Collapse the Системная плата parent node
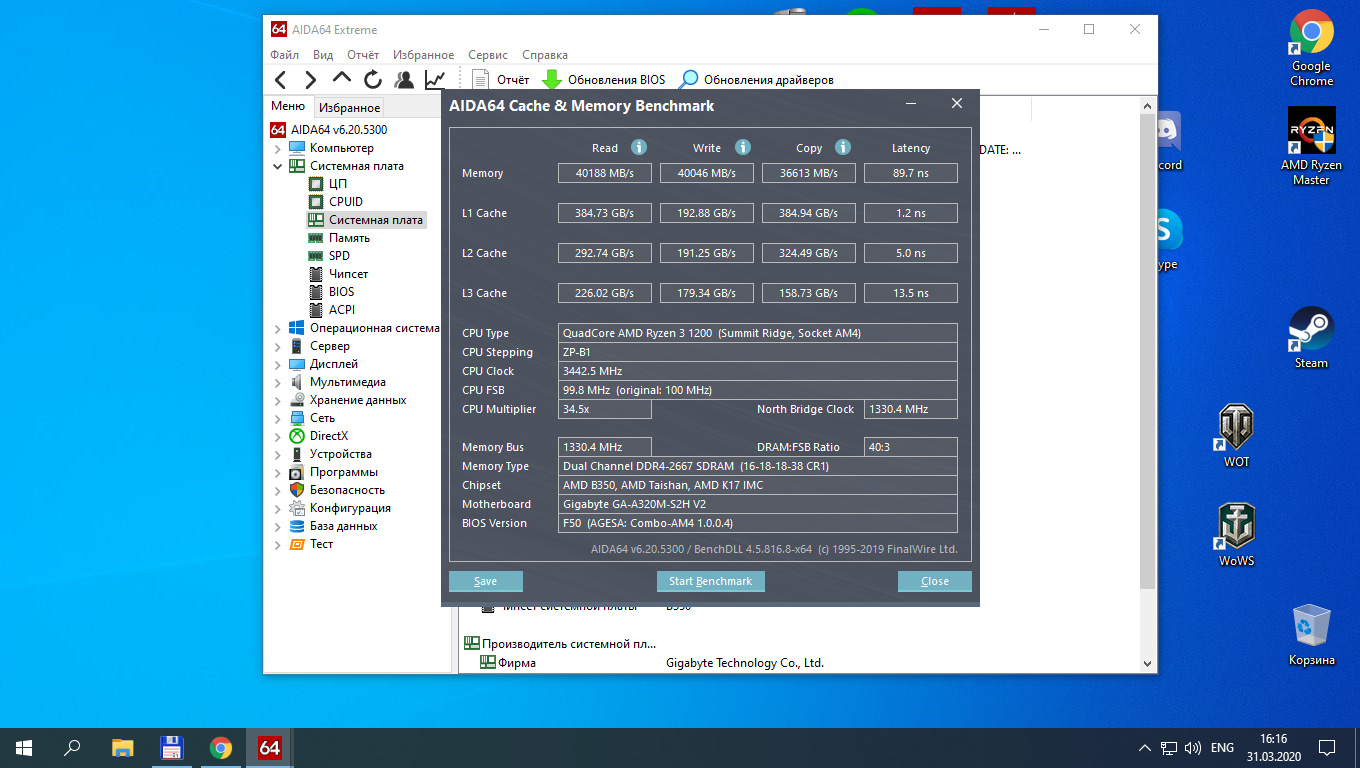 coord(278,166)
